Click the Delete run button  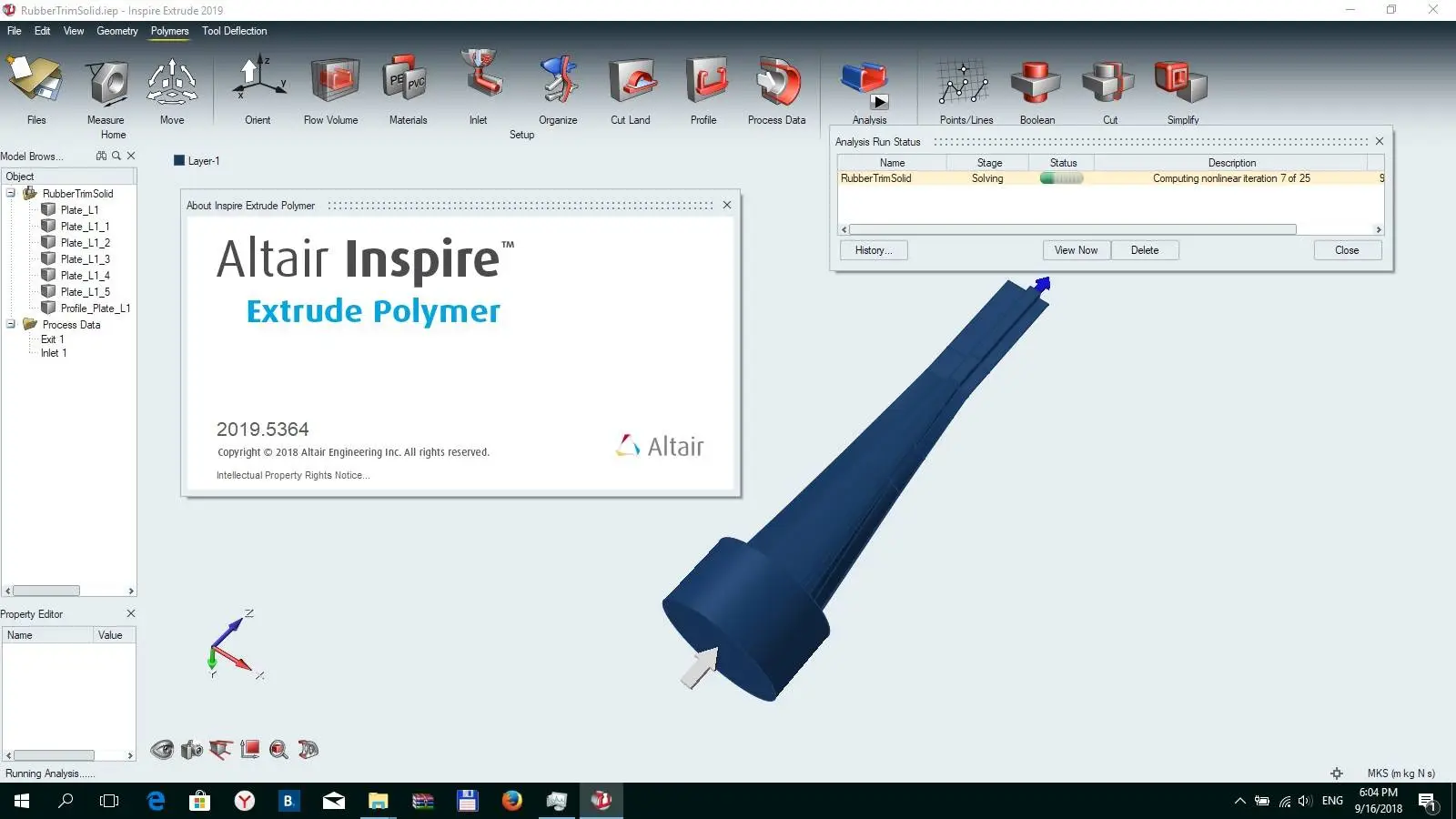[x=1145, y=250]
